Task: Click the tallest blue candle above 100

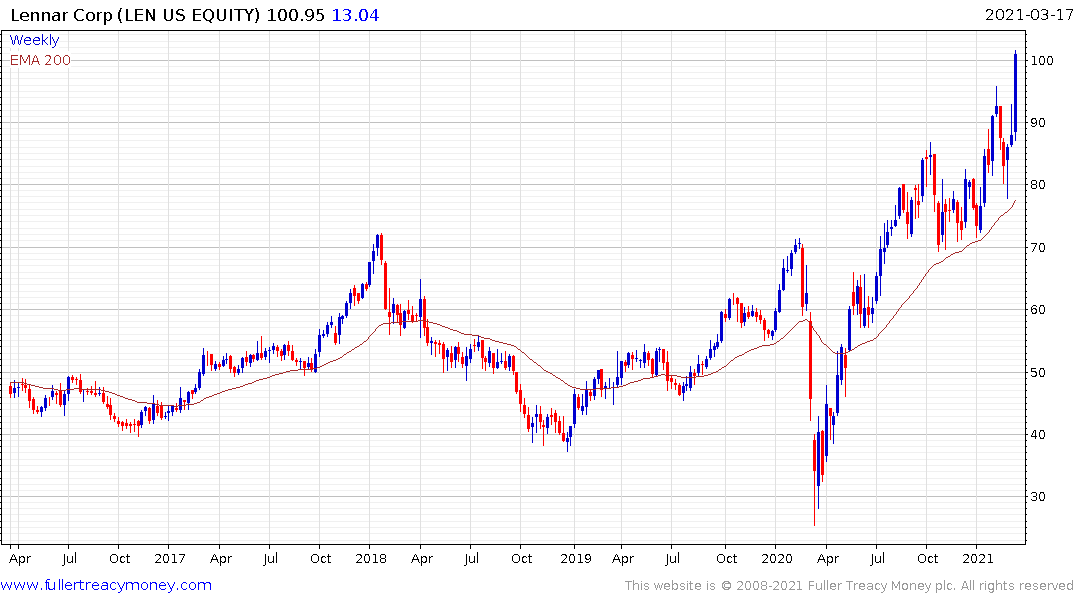Action: tap(1015, 96)
